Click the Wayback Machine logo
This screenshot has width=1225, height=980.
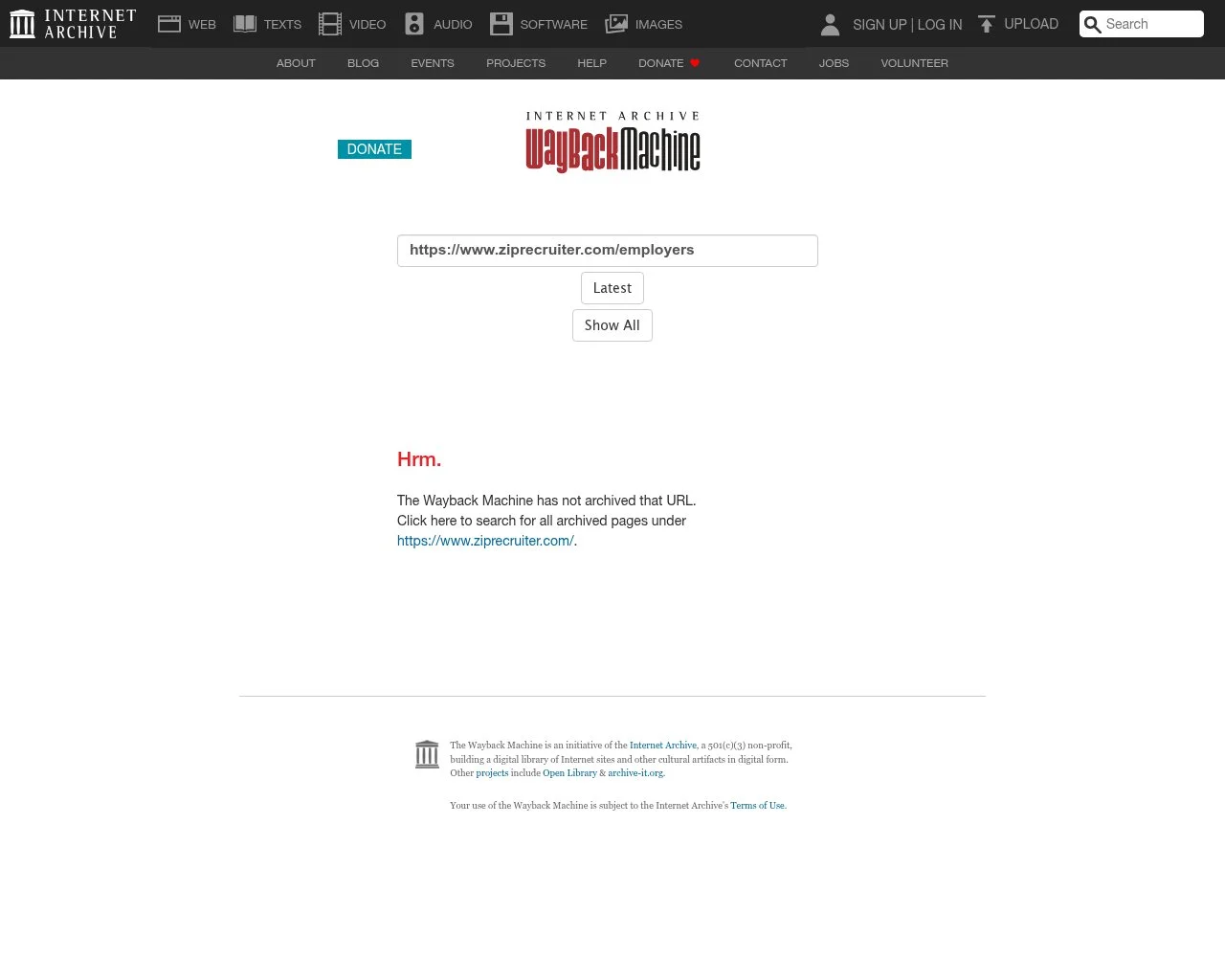612,142
